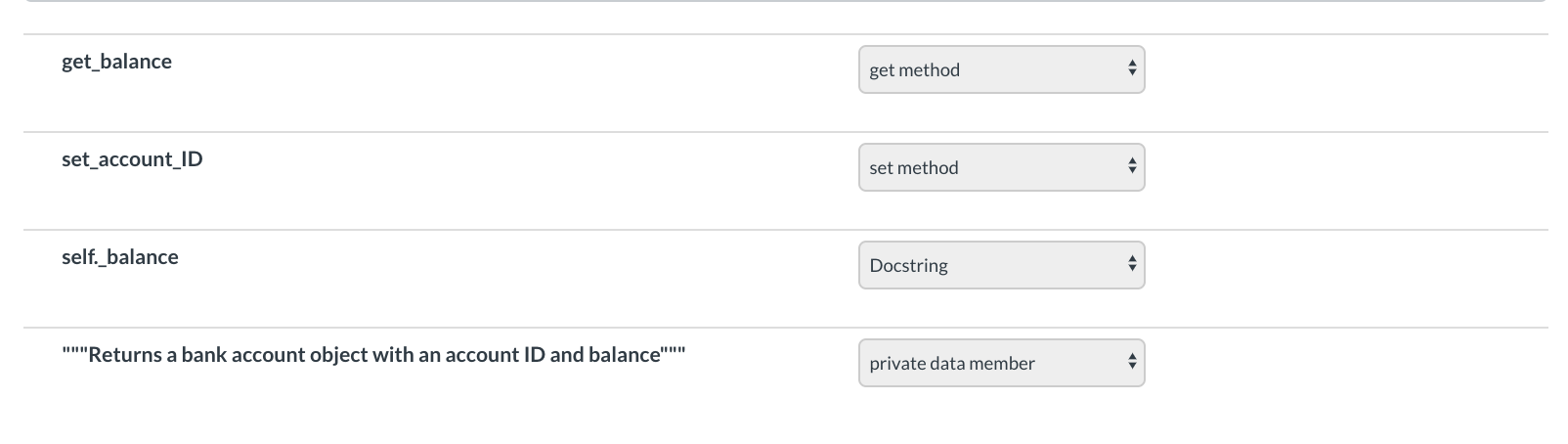Click the 'Docstring' selected value text
The image size is (1568, 444).
[908, 266]
